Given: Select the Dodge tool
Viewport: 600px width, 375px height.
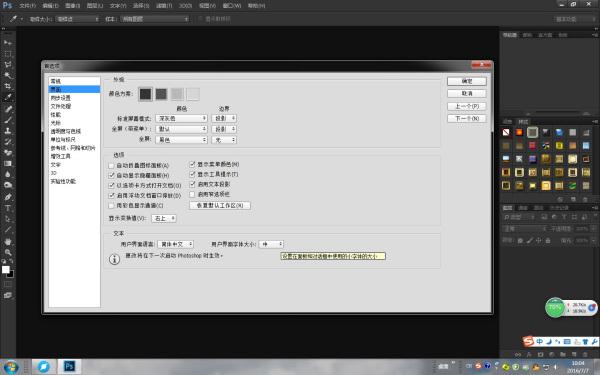Looking at the screenshot, I should (8, 185).
